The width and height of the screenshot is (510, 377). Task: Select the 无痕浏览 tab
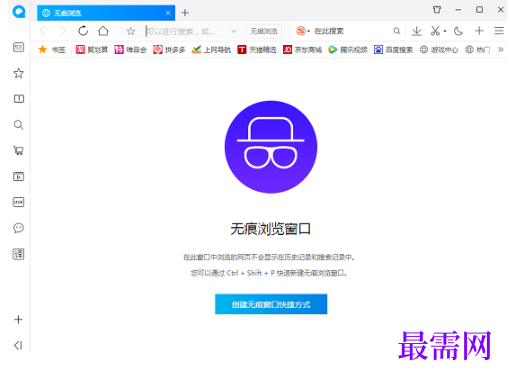click(106, 13)
